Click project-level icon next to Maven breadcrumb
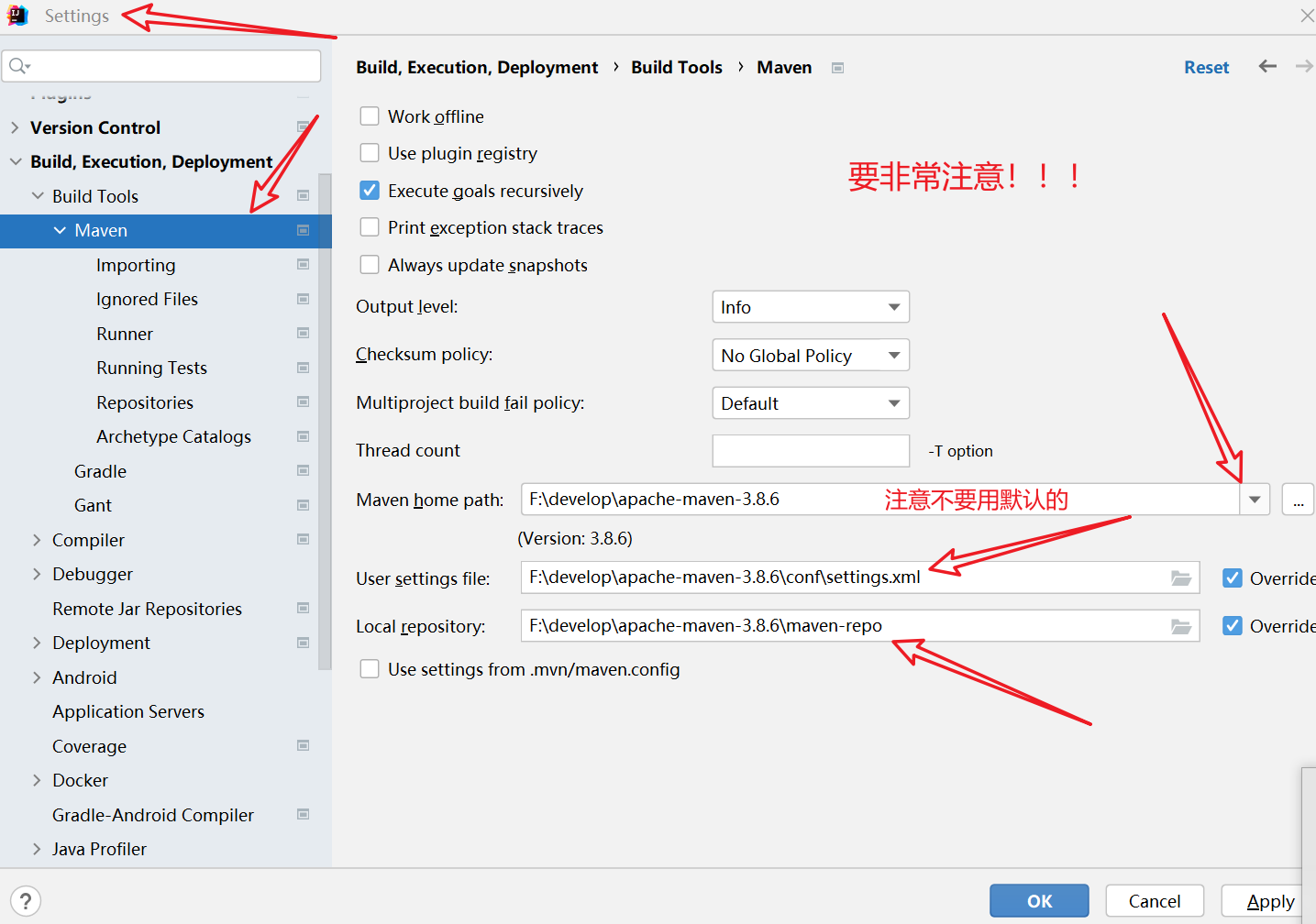The image size is (1316, 924). pos(837,68)
